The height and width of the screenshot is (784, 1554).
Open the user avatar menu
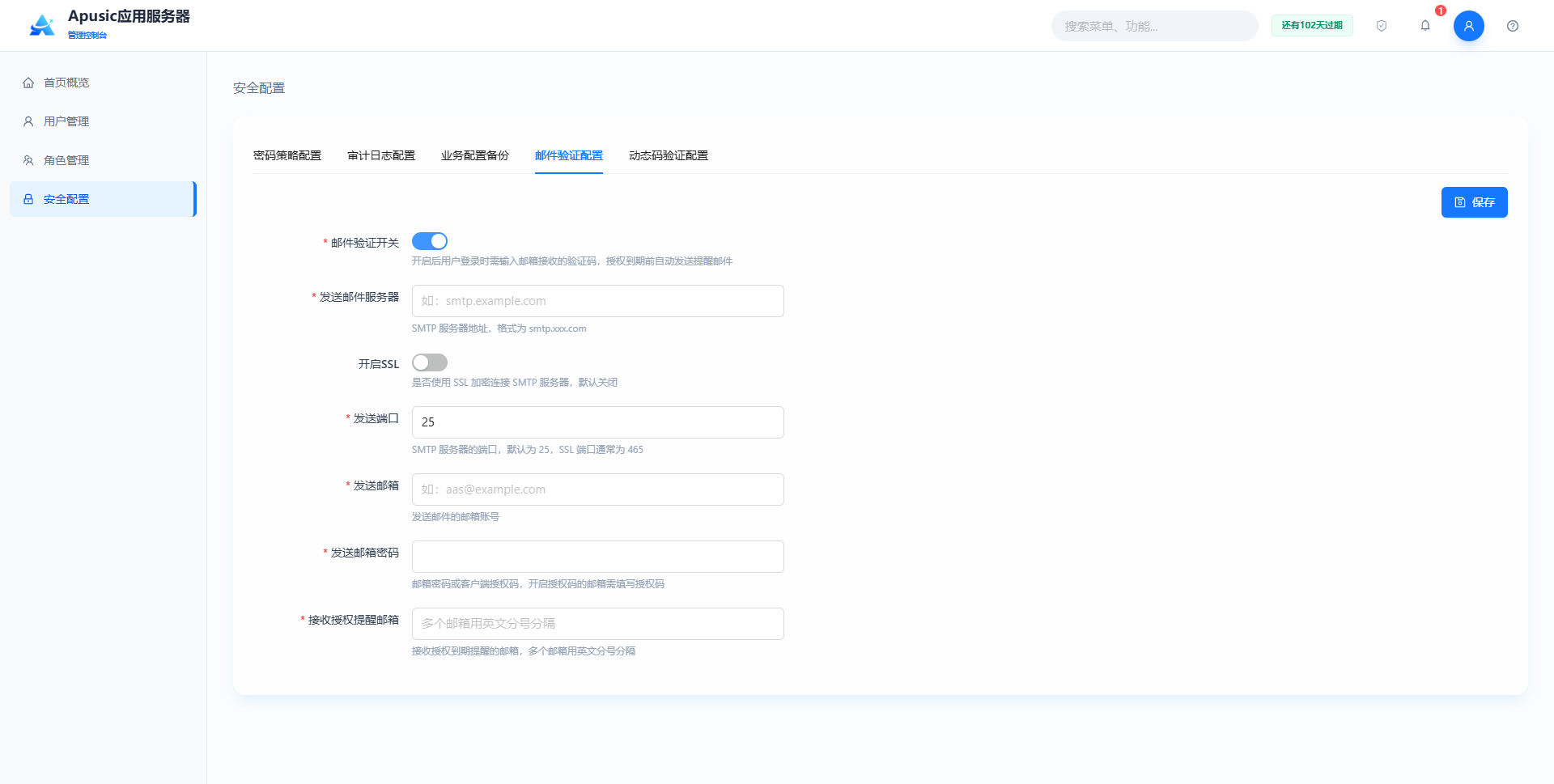(x=1469, y=26)
